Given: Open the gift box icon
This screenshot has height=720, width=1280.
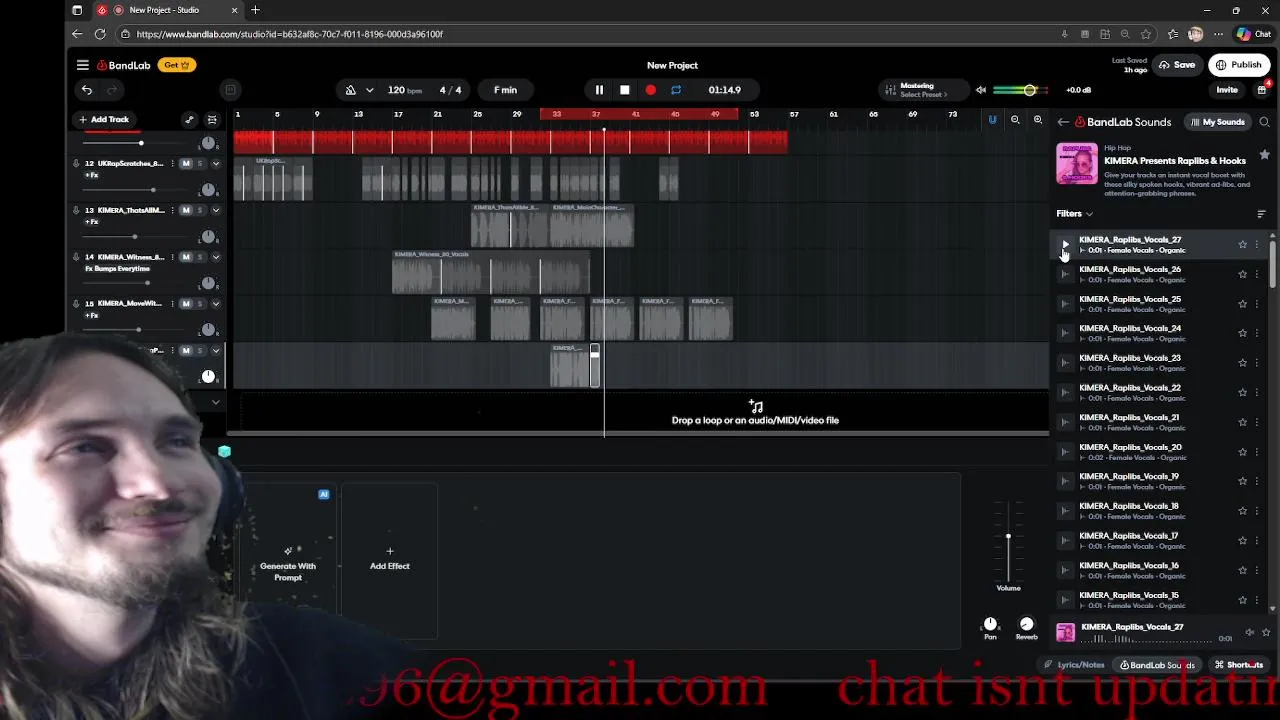Looking at the screenshot, I should (x=1262, y=90).
